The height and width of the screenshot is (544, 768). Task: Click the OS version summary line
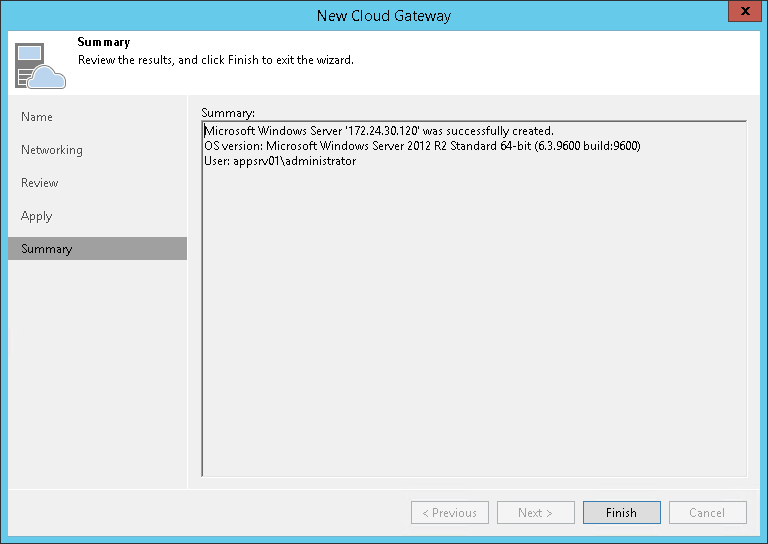click(x=422, y=146)
